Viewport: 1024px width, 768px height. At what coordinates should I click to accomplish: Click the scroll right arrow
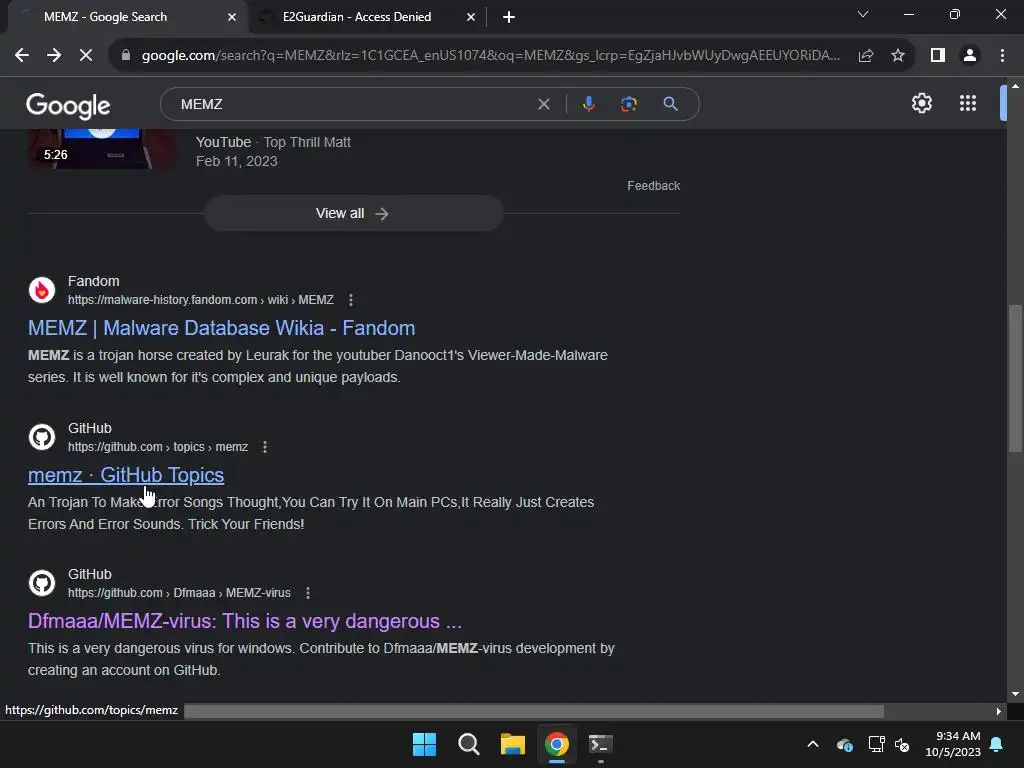(x=999, y=711)
